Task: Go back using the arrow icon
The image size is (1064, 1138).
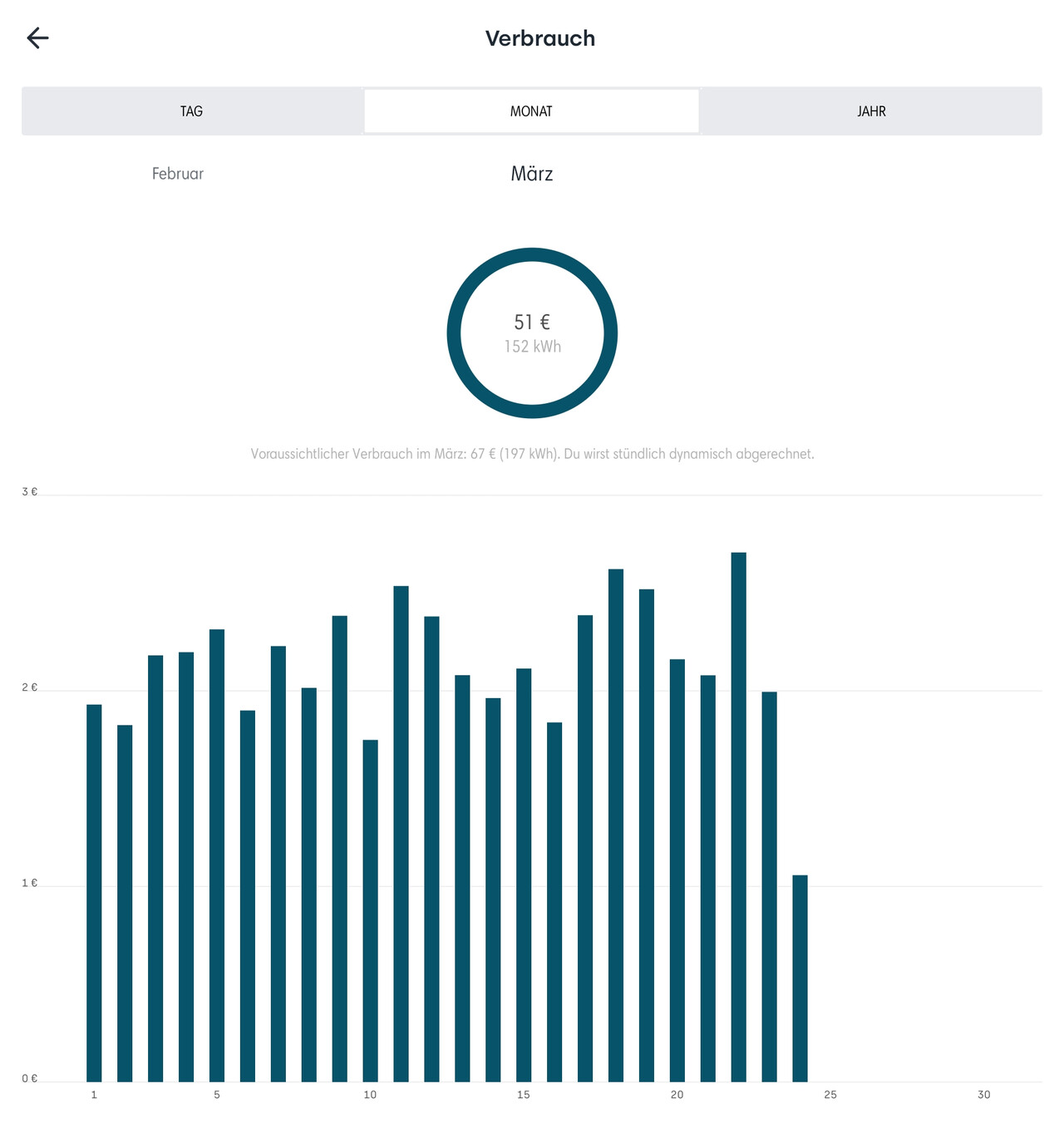Action: 38,38
